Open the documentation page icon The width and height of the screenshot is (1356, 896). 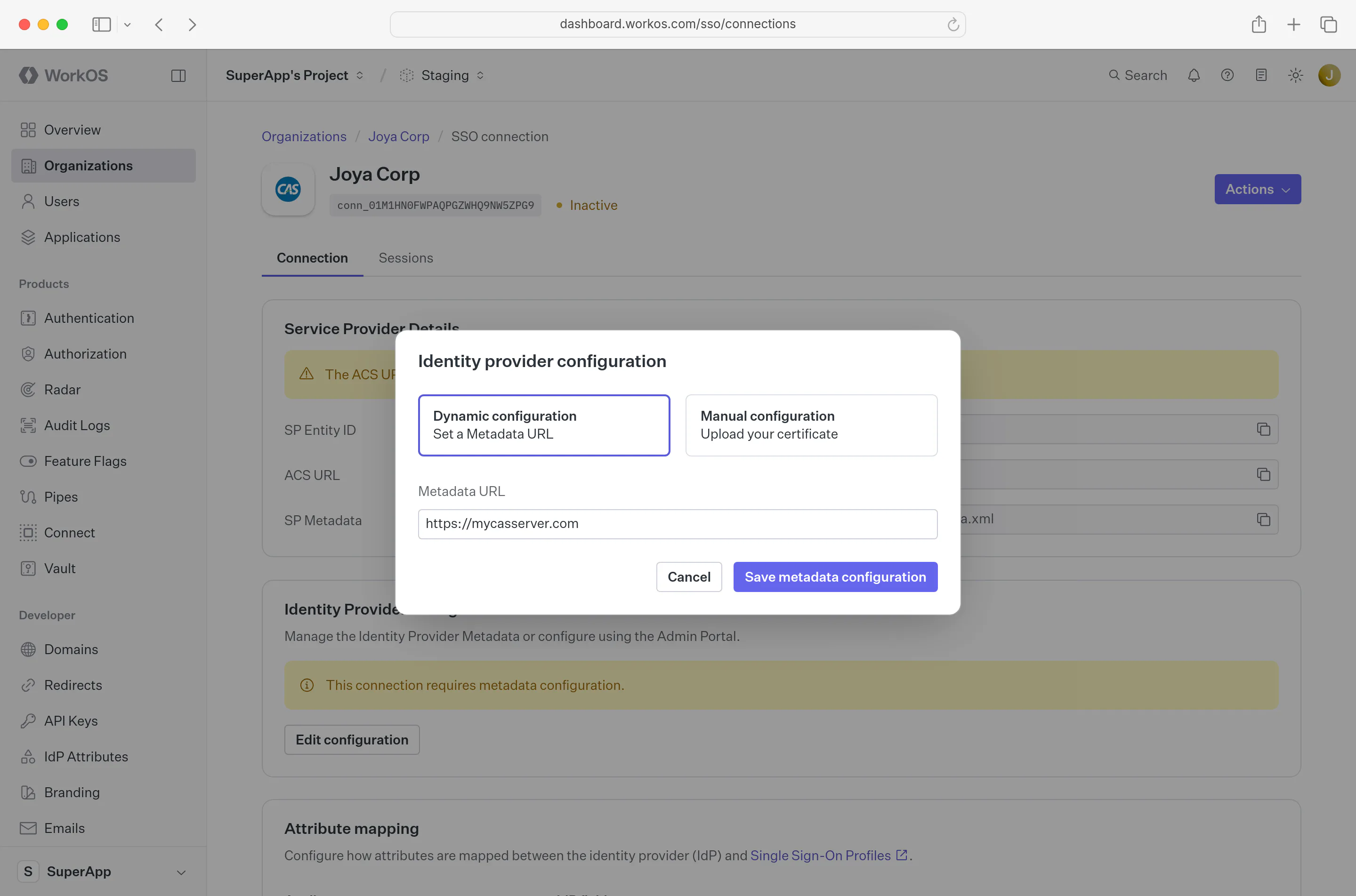[1261, 75]
